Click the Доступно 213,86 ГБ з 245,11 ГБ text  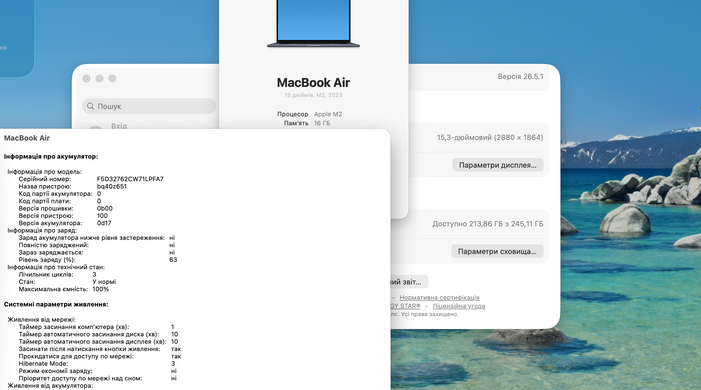pyautogui.click(x=488, y=224)
